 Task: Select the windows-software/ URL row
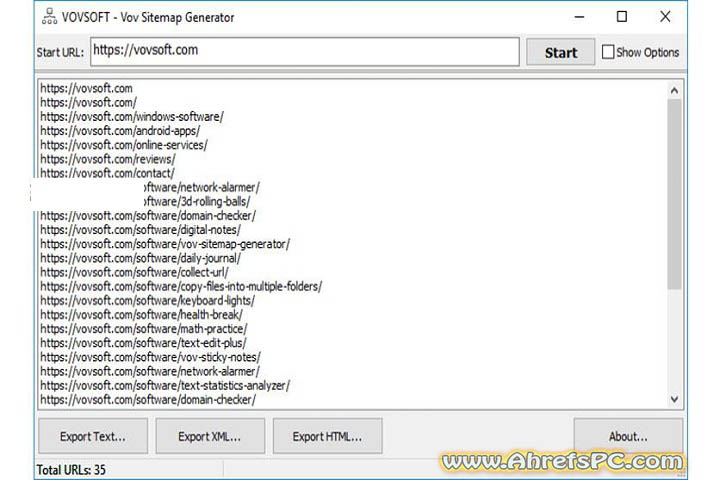[x=132, y=117]
